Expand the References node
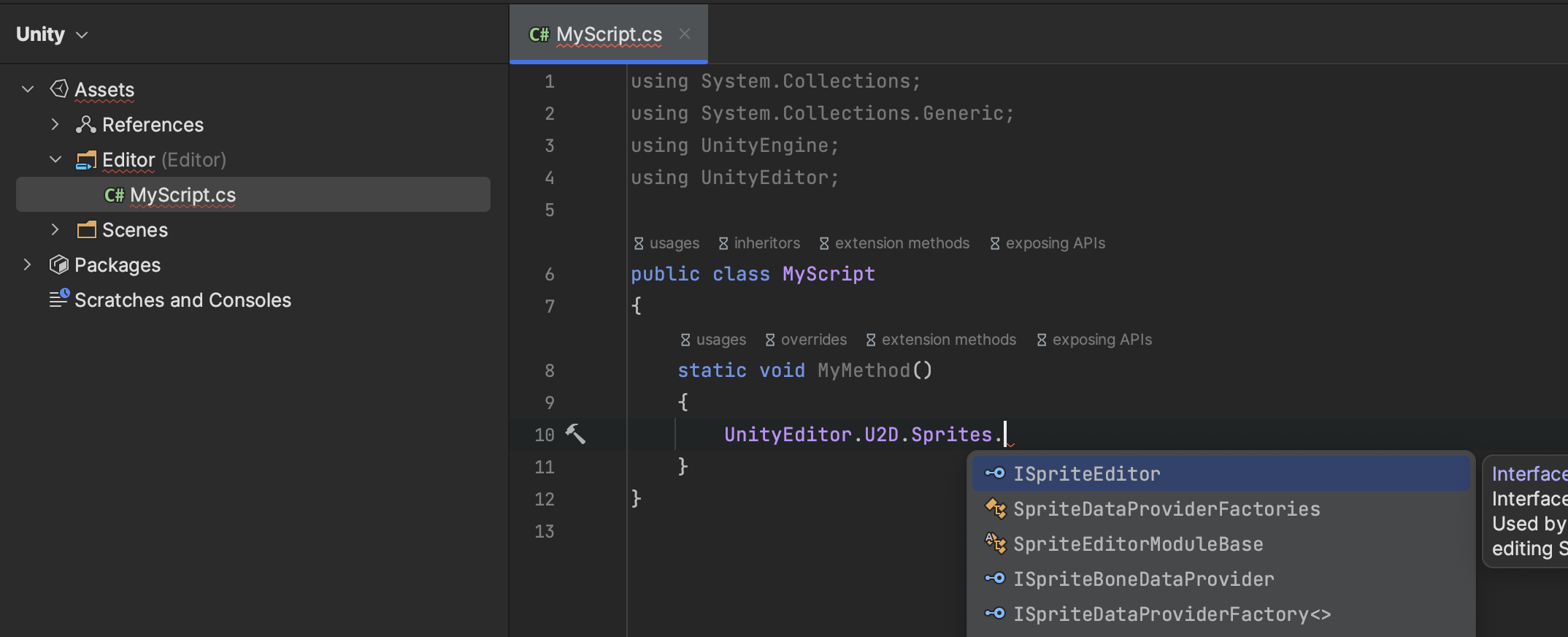Screen dimensions: 1568x637 [x=55, y=124]
